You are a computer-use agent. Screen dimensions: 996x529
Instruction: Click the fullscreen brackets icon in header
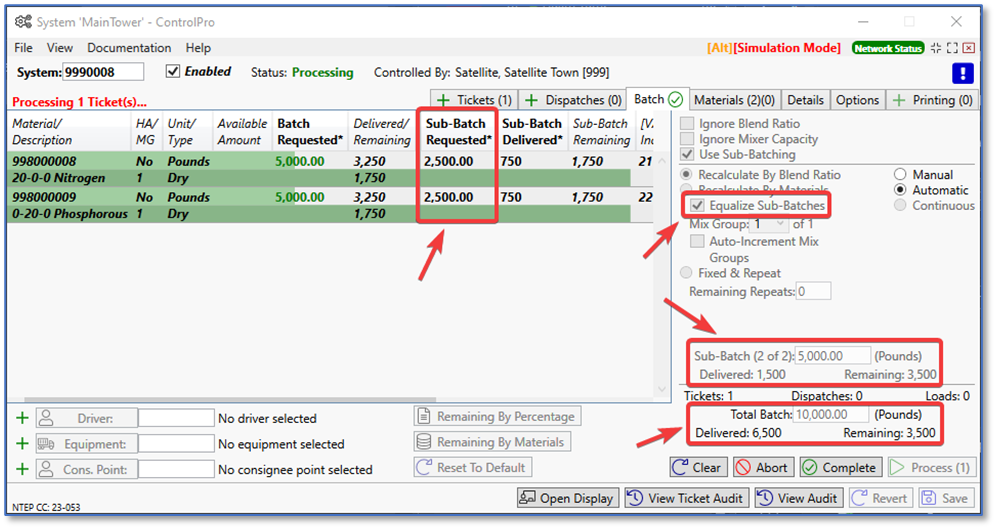point(953,48)
